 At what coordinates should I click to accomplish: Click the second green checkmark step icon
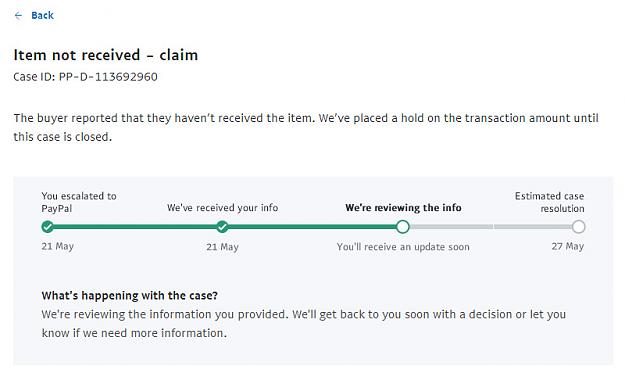point(222,227)
